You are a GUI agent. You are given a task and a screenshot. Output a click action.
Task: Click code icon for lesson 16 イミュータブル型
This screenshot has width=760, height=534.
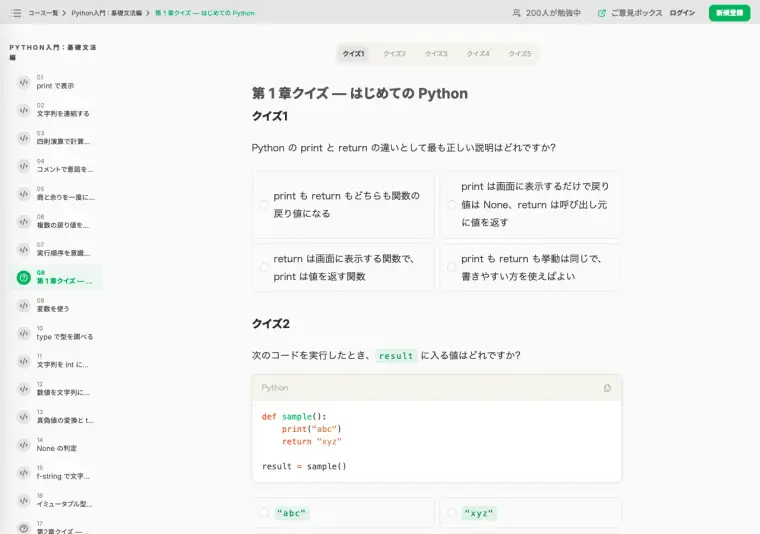(23, 501)
